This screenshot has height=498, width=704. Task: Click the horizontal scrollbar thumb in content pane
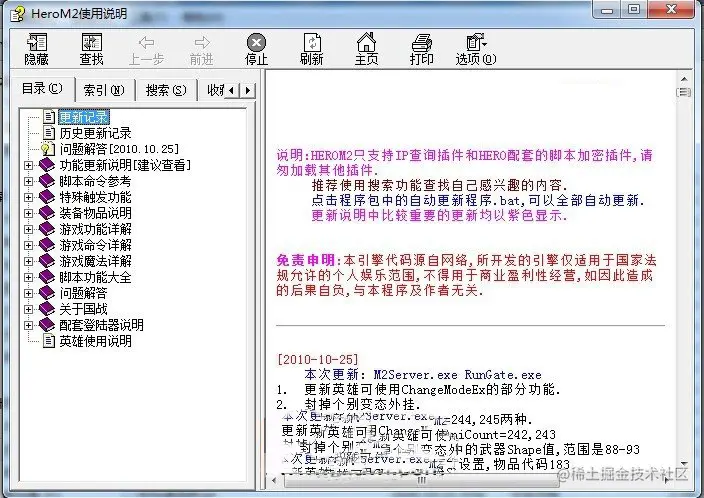tap(421, 480)
